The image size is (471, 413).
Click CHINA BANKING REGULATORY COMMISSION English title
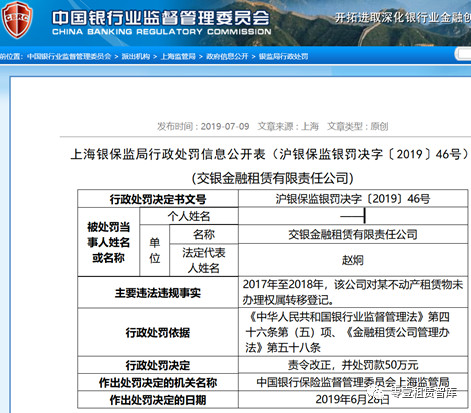(x=162, y=32)
